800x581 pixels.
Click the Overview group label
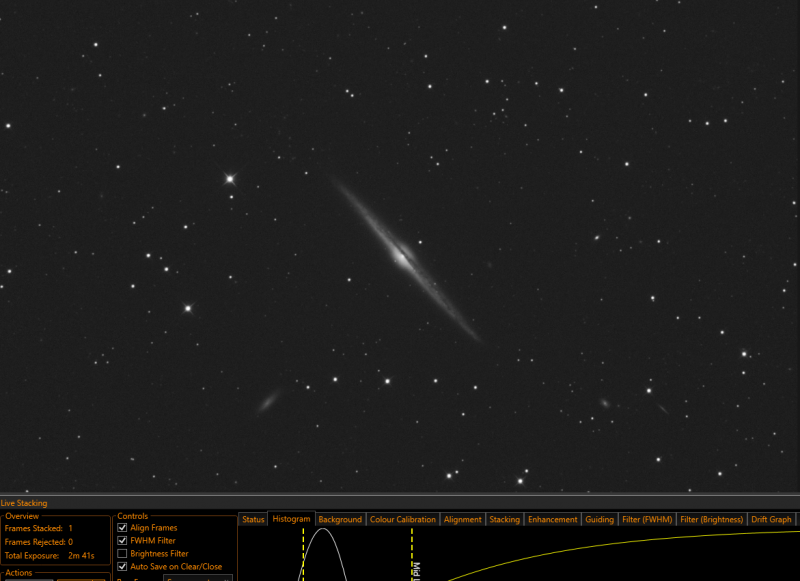click(x=22, y=516)
